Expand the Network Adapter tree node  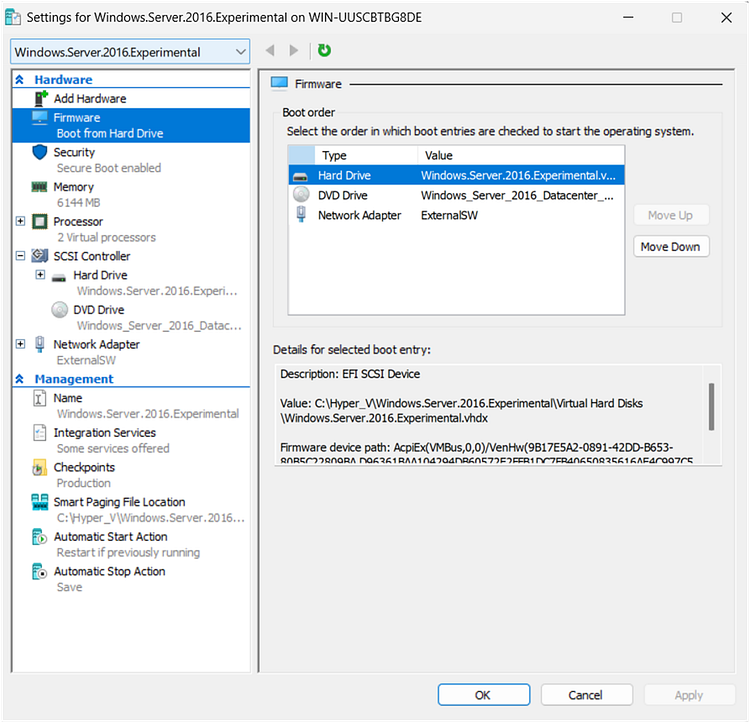pyautogui.click(x=21, y=344)
